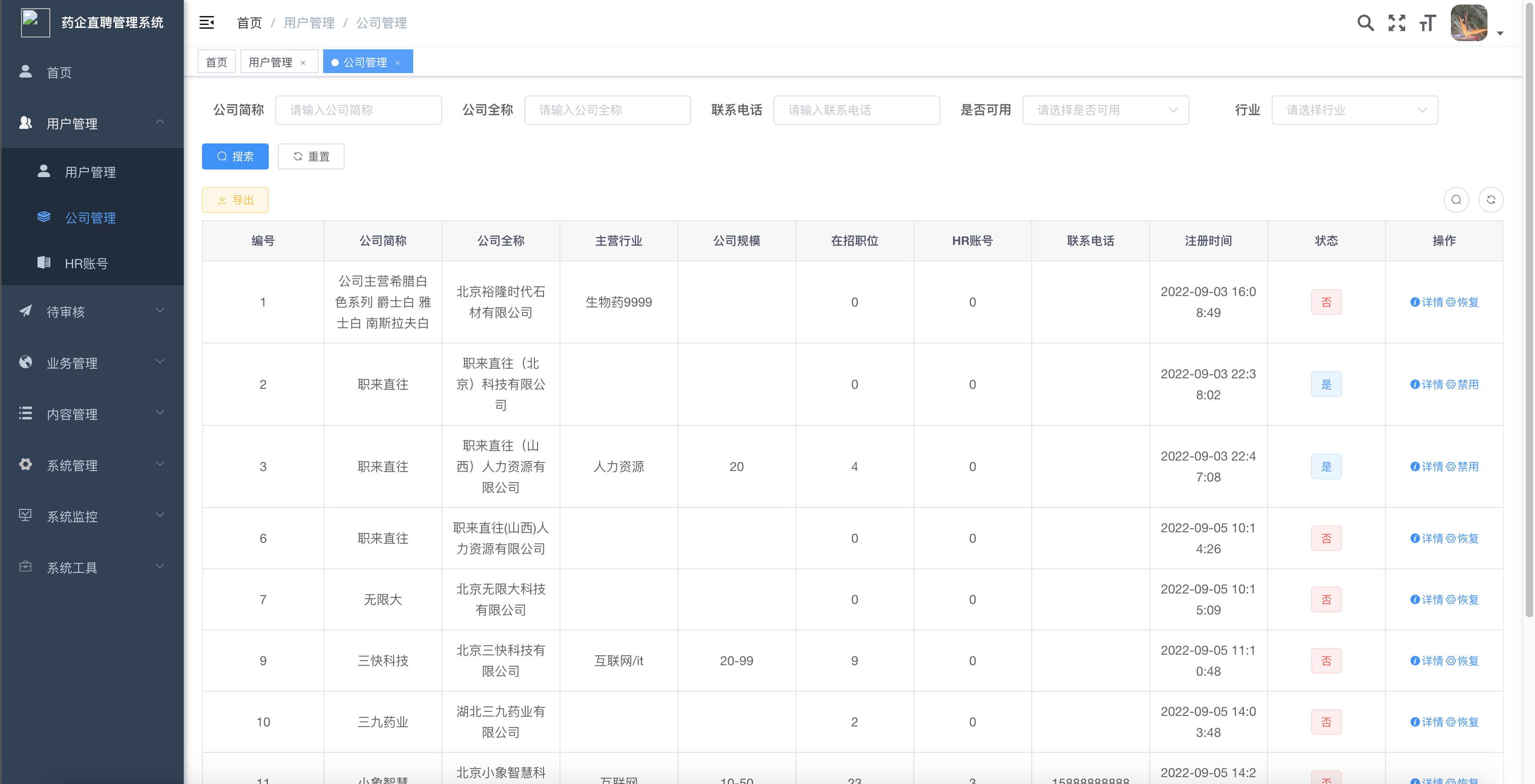Click the 在招职位 column header
This screenshot has width=1535, height=784.
(854, 241)
